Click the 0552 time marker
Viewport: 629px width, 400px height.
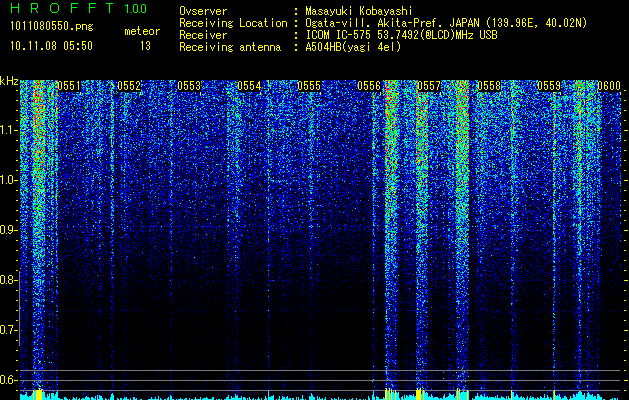(129, 86)
